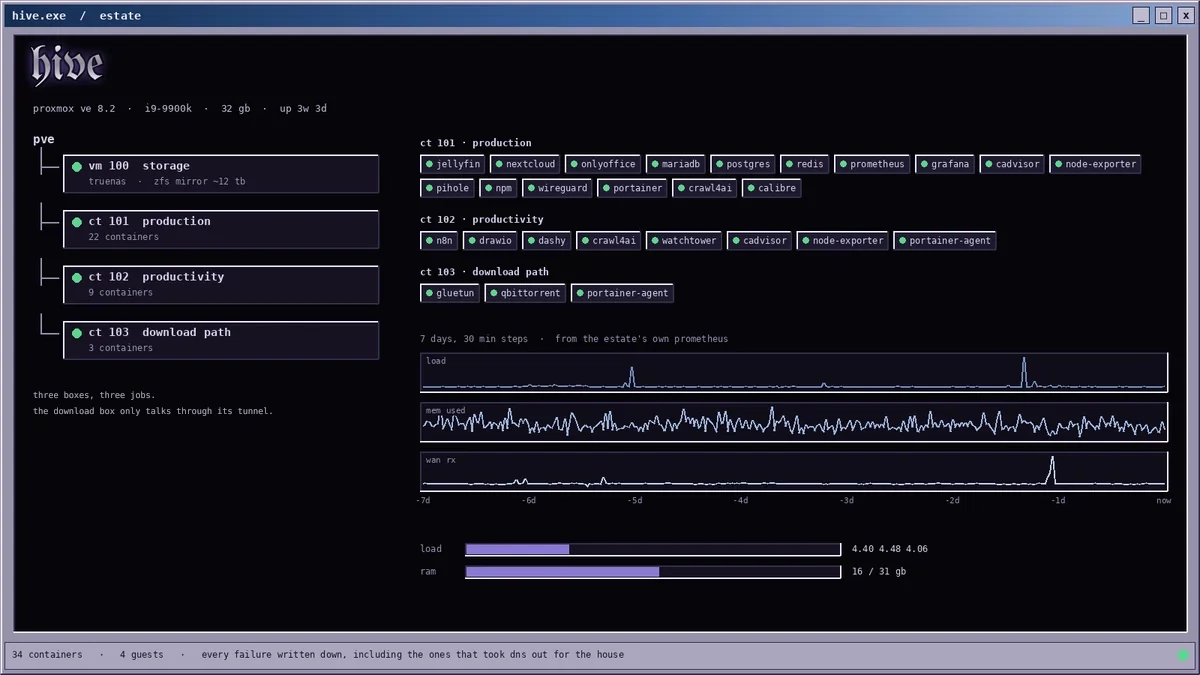1200x675 pixels.
Task: Click the '34 containers' status bar entry
Action: [x=47, y=655]
